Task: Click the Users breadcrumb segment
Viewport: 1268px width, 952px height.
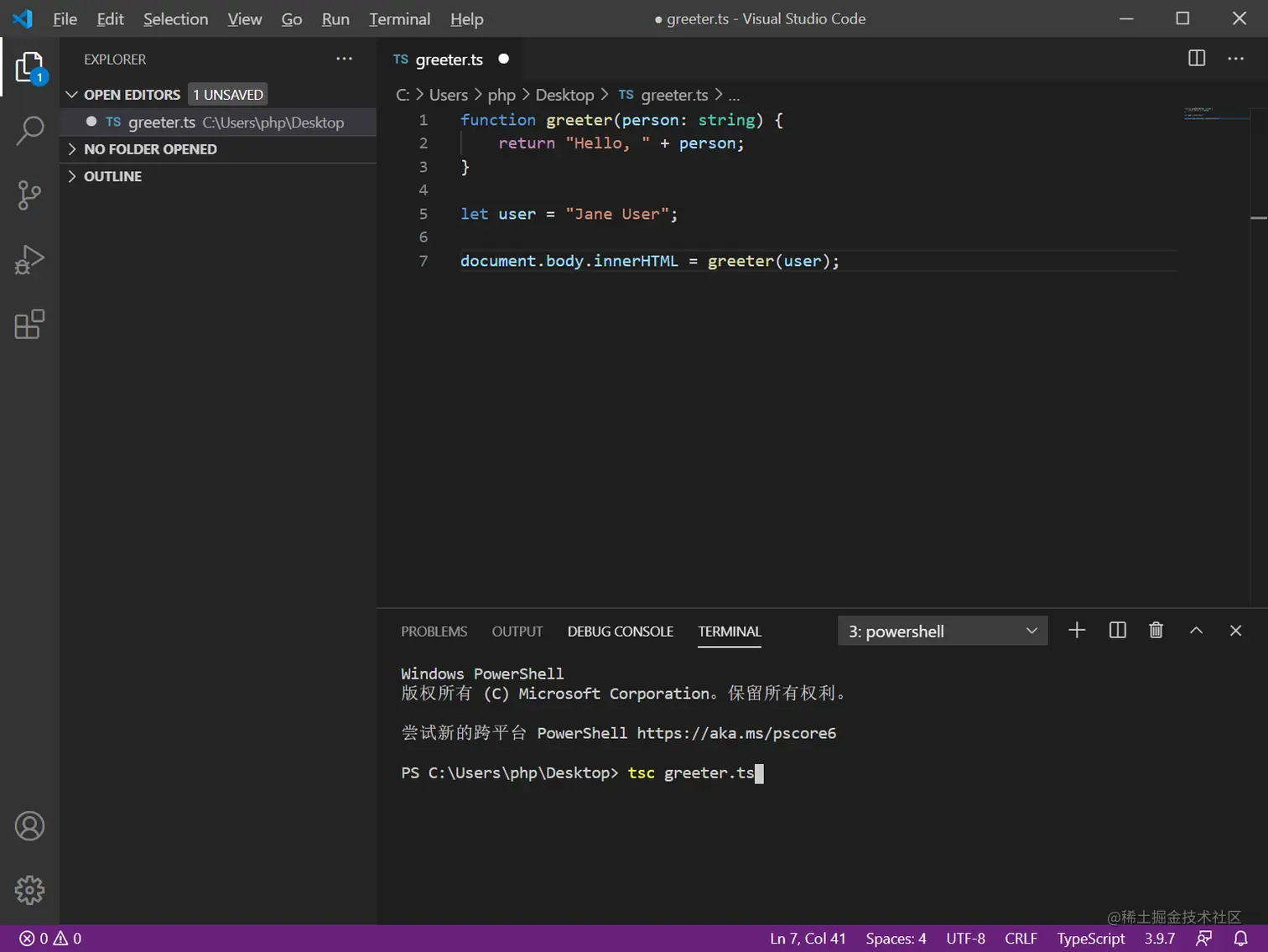Action: (x=449, y=96)
